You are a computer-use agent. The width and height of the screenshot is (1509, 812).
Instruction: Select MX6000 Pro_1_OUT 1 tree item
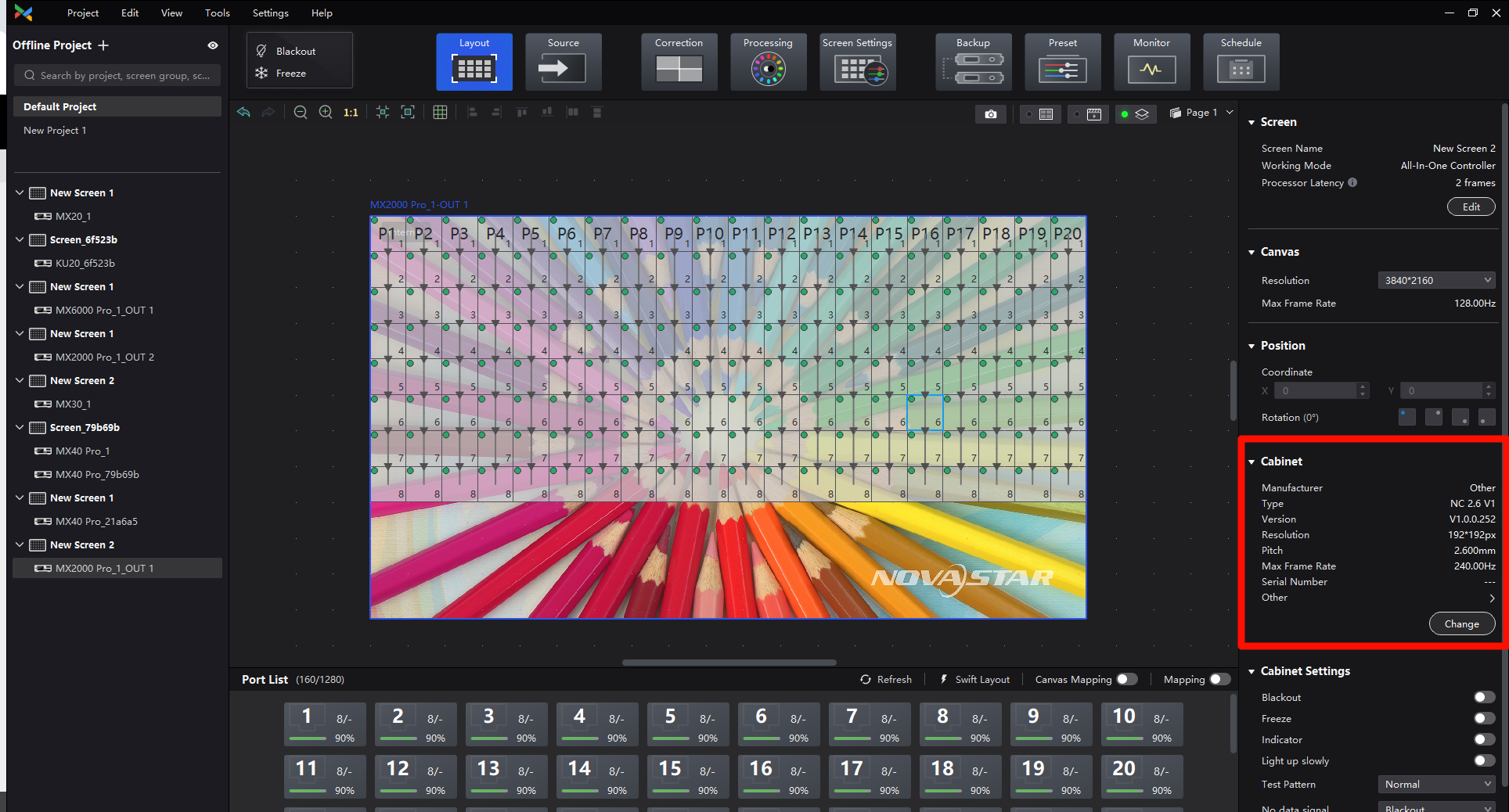tap(105, 310)
